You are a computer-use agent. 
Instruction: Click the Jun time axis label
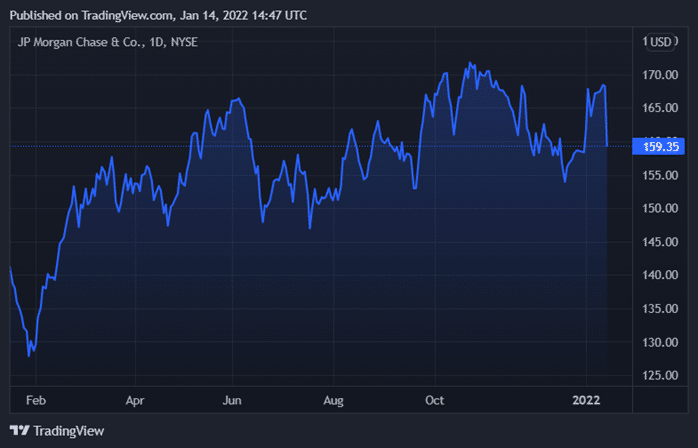click(x=232, y=400)
